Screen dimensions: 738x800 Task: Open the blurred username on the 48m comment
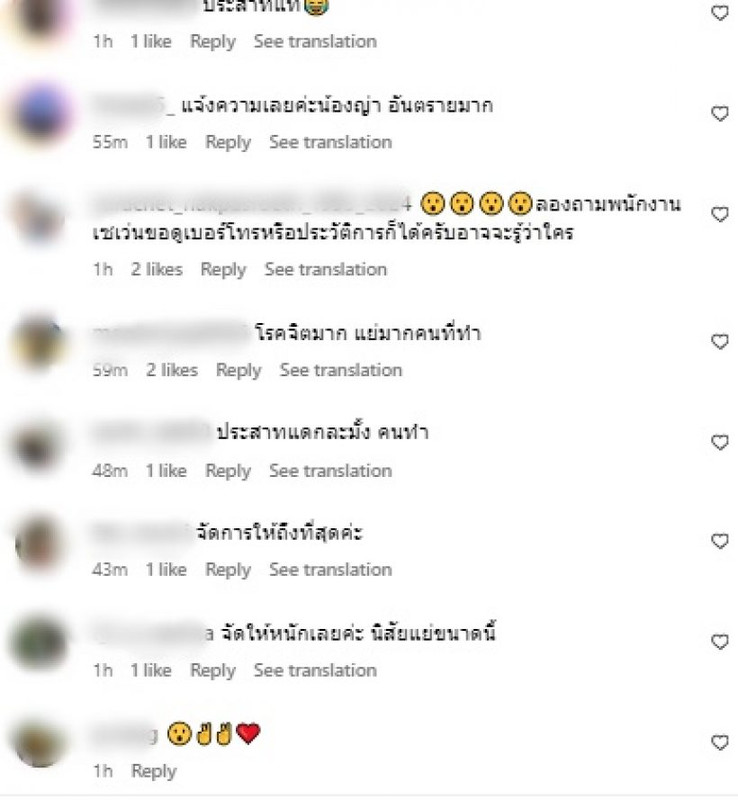152,433
